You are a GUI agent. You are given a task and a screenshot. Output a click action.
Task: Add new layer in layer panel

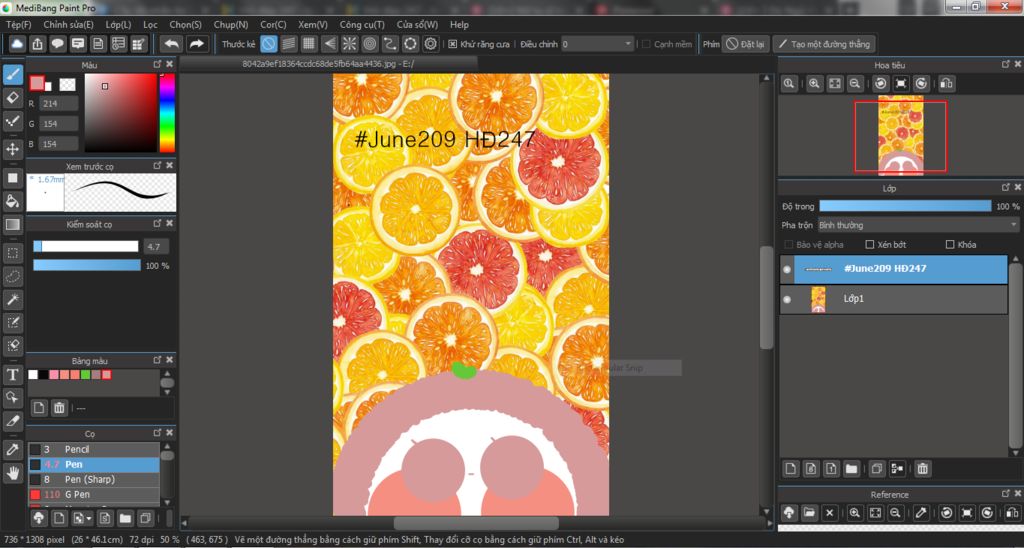pos(791,468)
